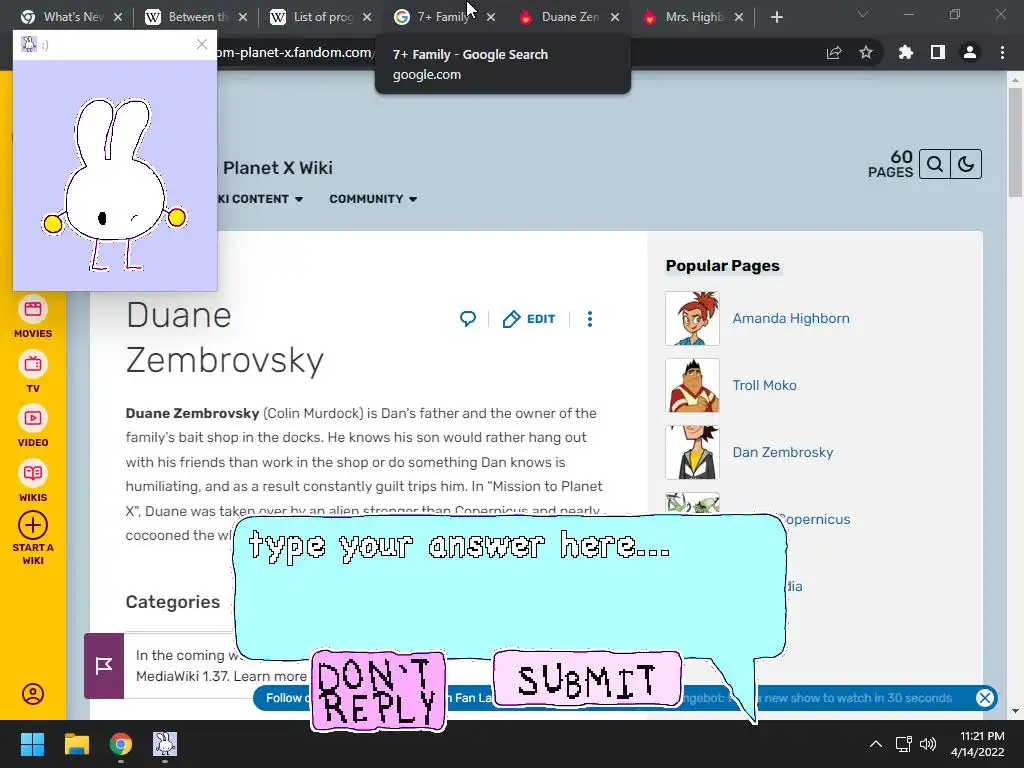Expand the Community dropdown menu

tap(373, 199)
